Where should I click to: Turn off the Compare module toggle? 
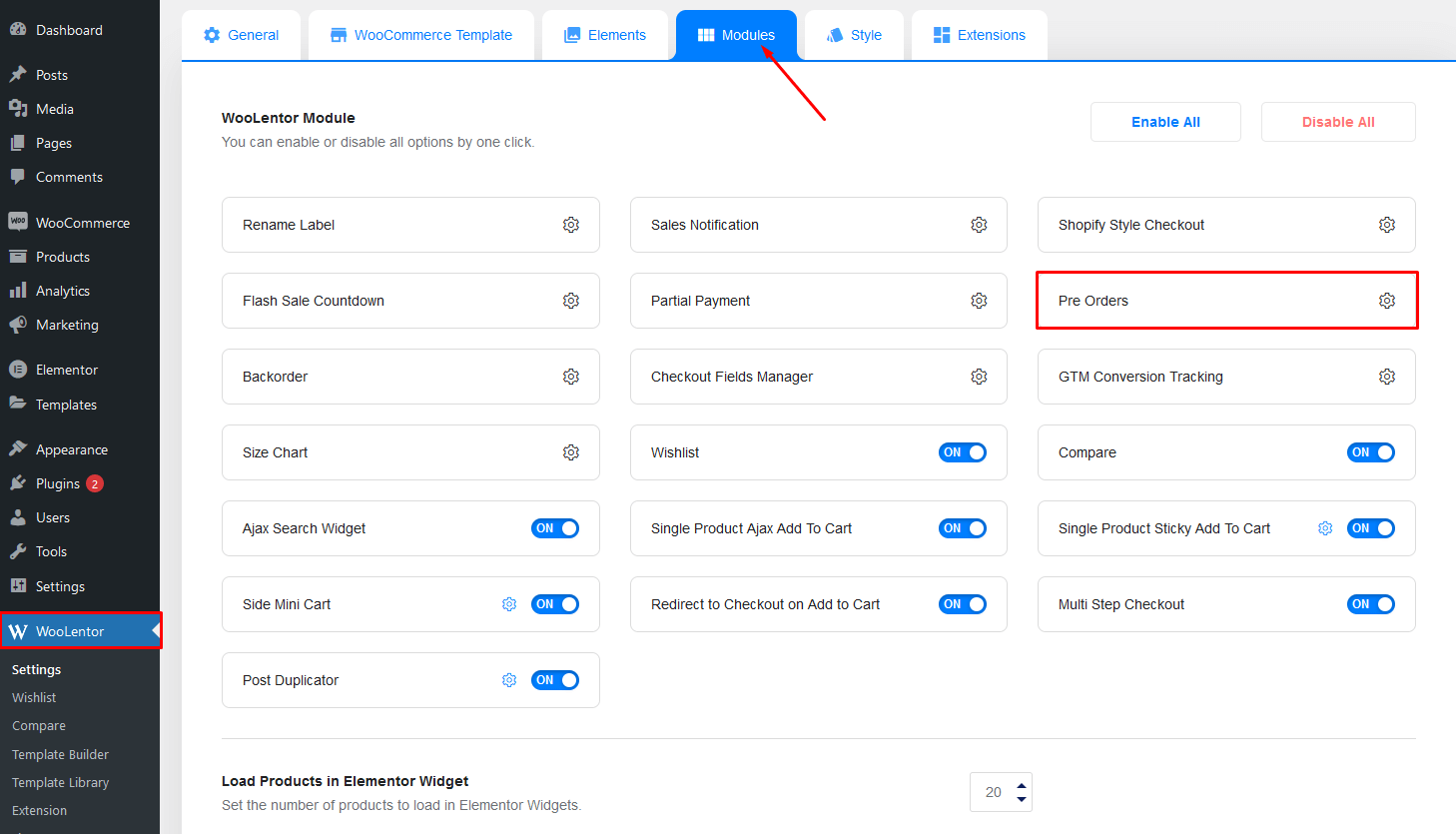tap(1370, 452)
